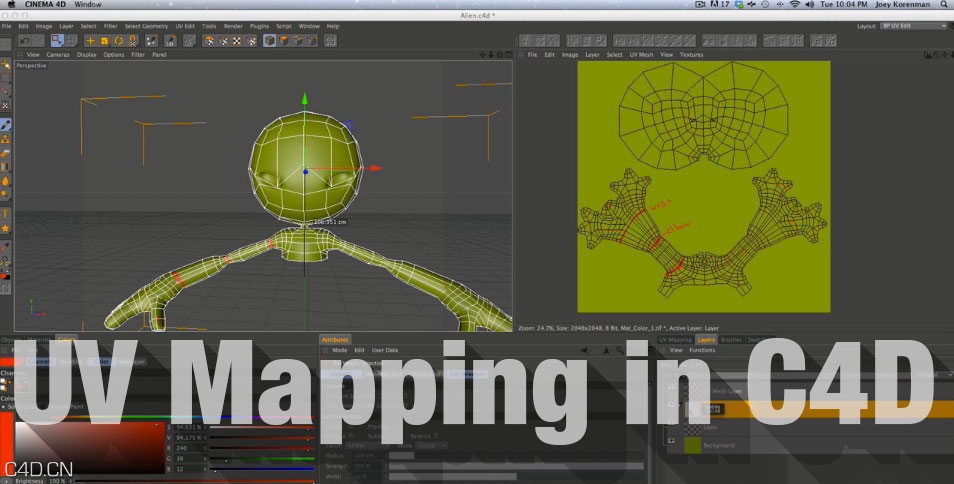Click the Zoom 24.7% status text
Screen dimensions: 954x484
pyautogui.click(x=534, y=328)
